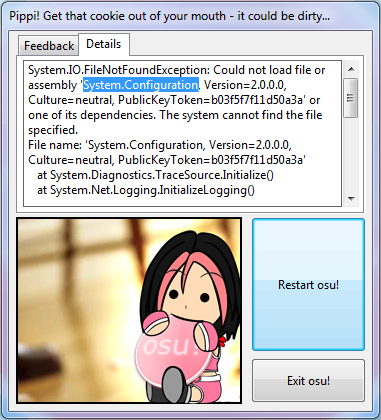Click 'one of its dependencies' text line

[175, 115]
